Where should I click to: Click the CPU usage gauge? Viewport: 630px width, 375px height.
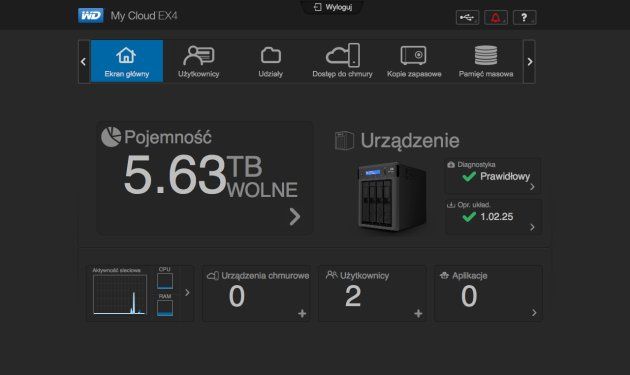tap(165, 281)
